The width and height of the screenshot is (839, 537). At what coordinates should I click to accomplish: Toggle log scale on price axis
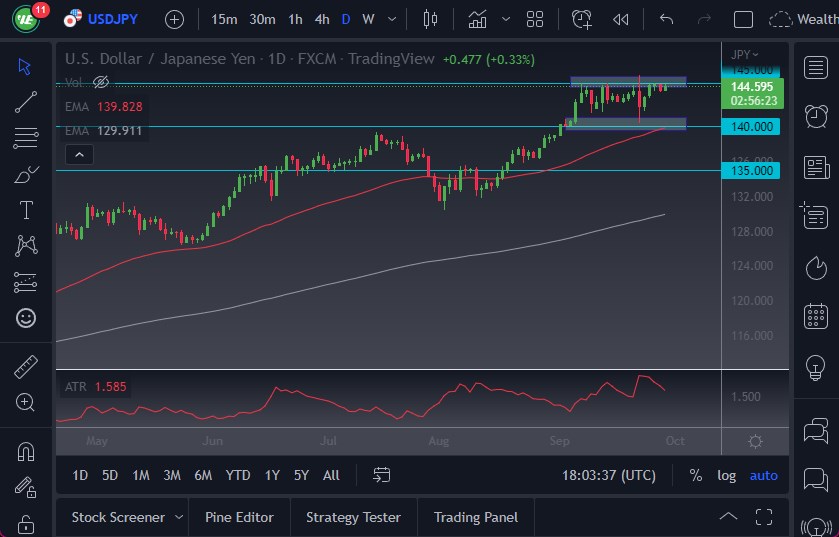coord(726,475)
